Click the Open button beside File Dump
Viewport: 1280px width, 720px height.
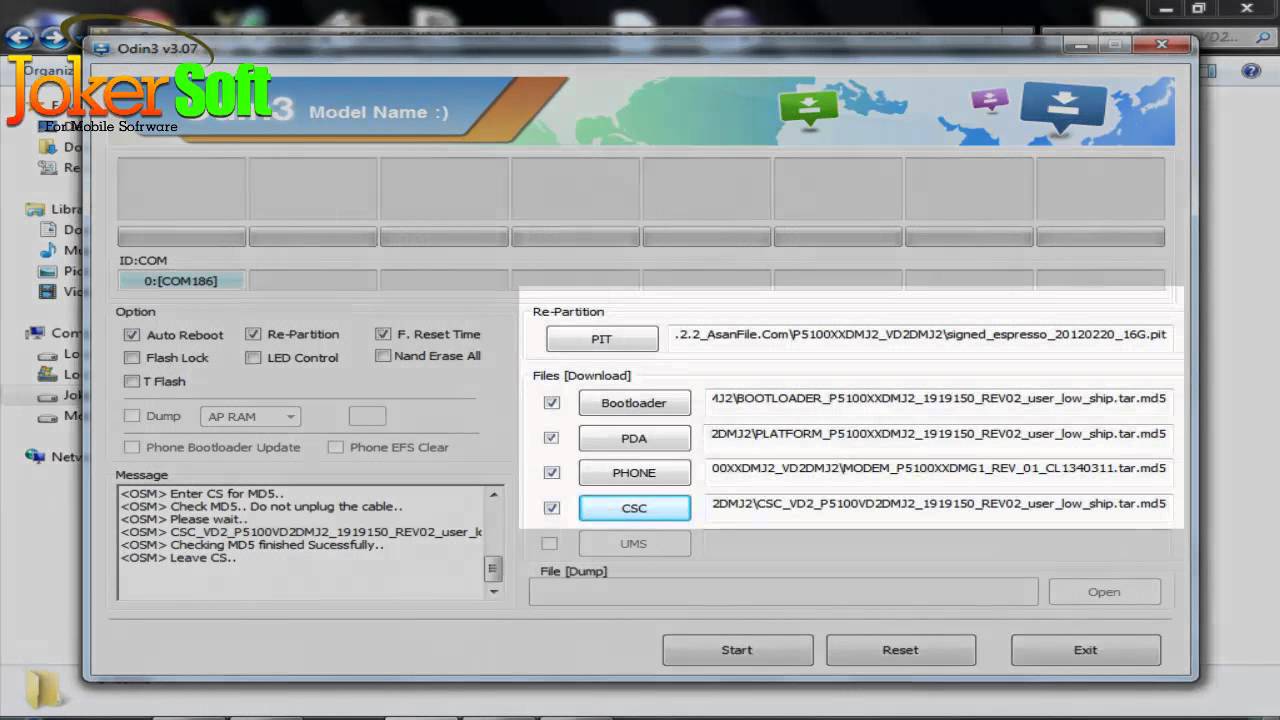point(1104,592)
